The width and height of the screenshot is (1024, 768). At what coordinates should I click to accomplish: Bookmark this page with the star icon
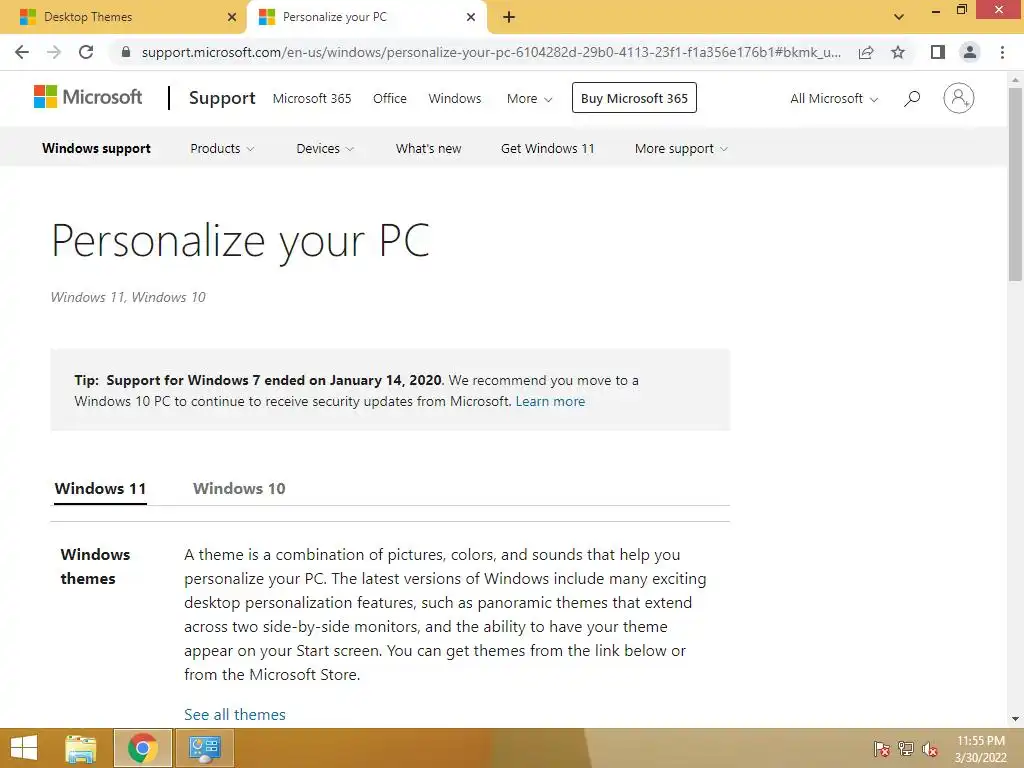(898, 52)
